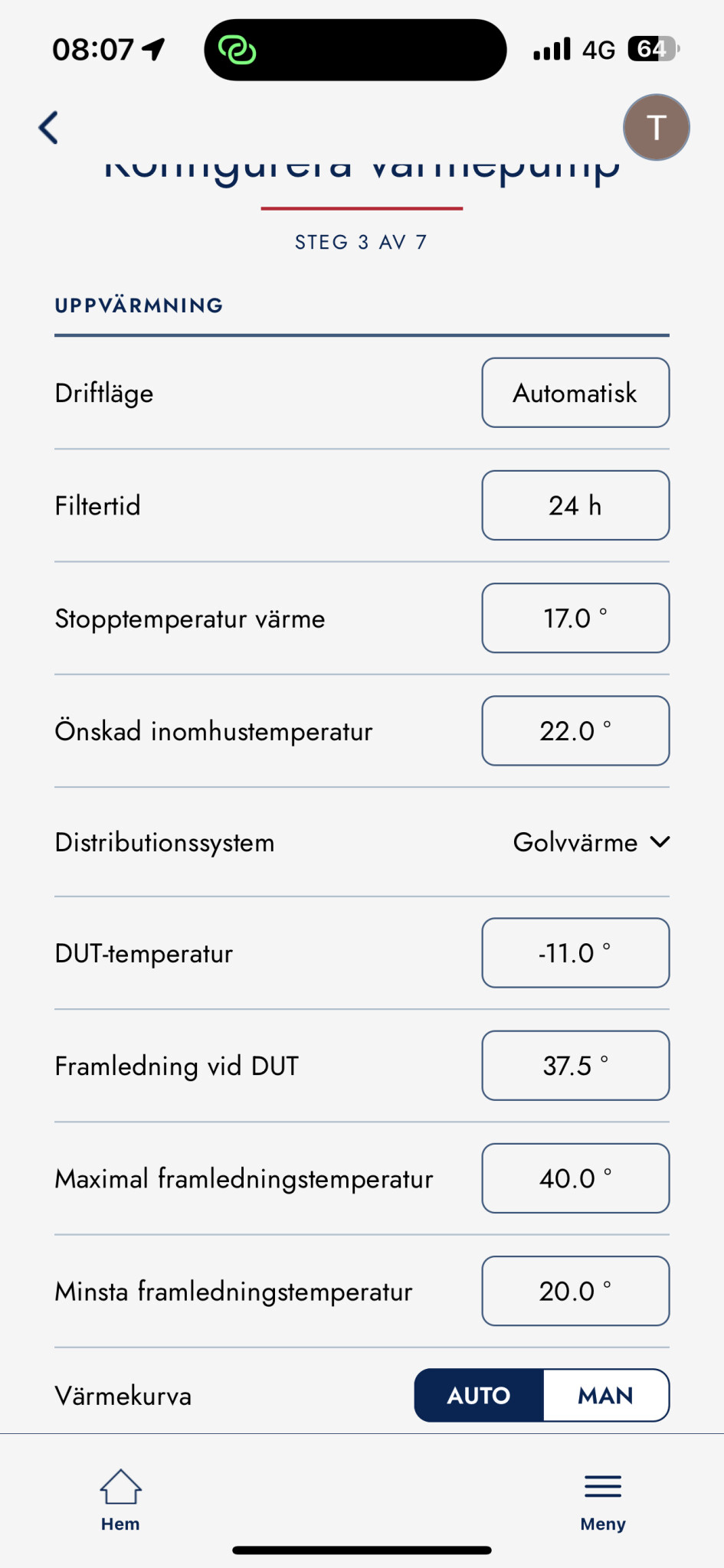Edit the DUT-temperatur value -11.0
The image size is (724, 1568).
(x=575, y=953)
